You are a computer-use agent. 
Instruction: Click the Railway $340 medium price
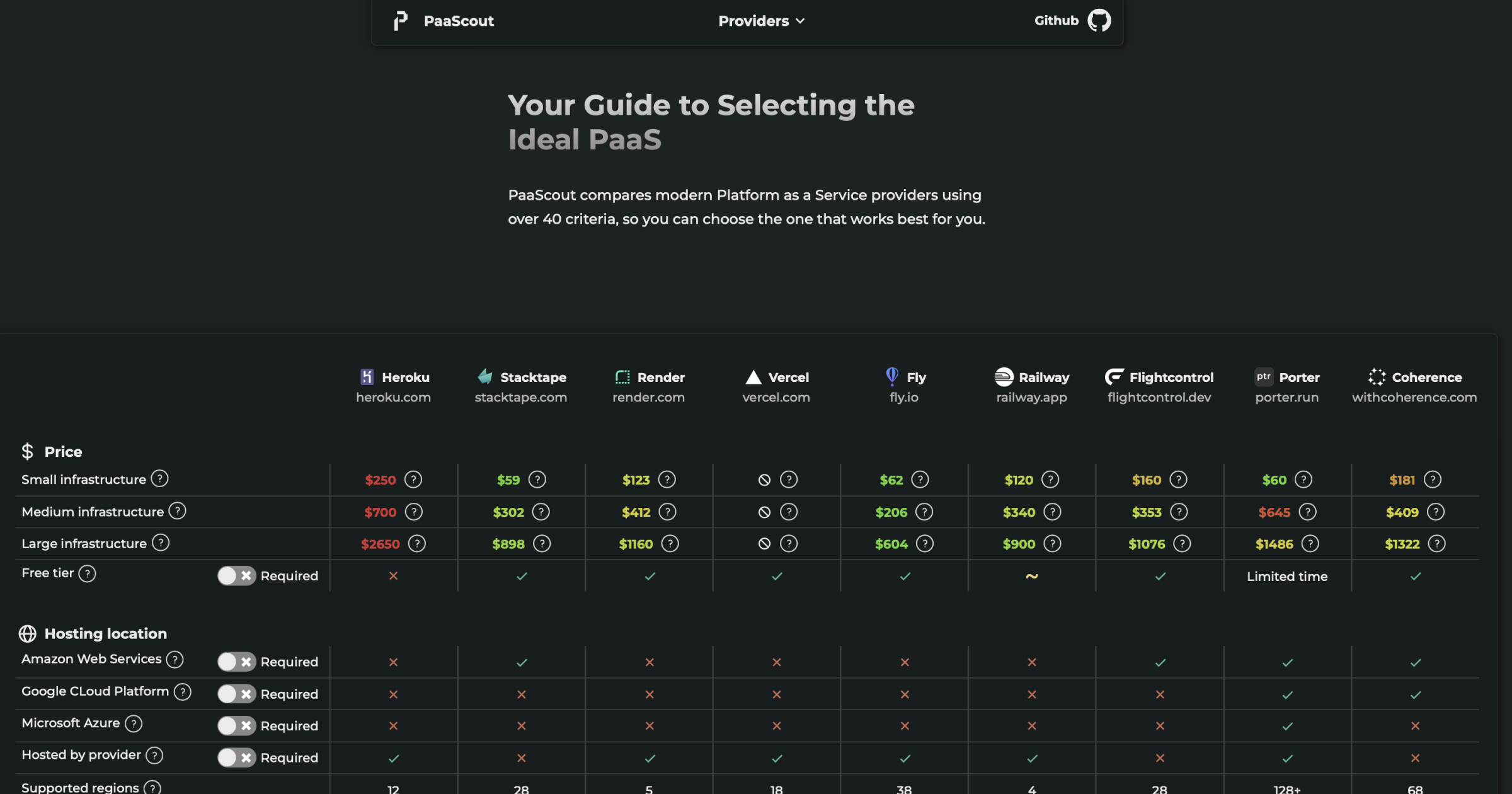pos(1019,512)
